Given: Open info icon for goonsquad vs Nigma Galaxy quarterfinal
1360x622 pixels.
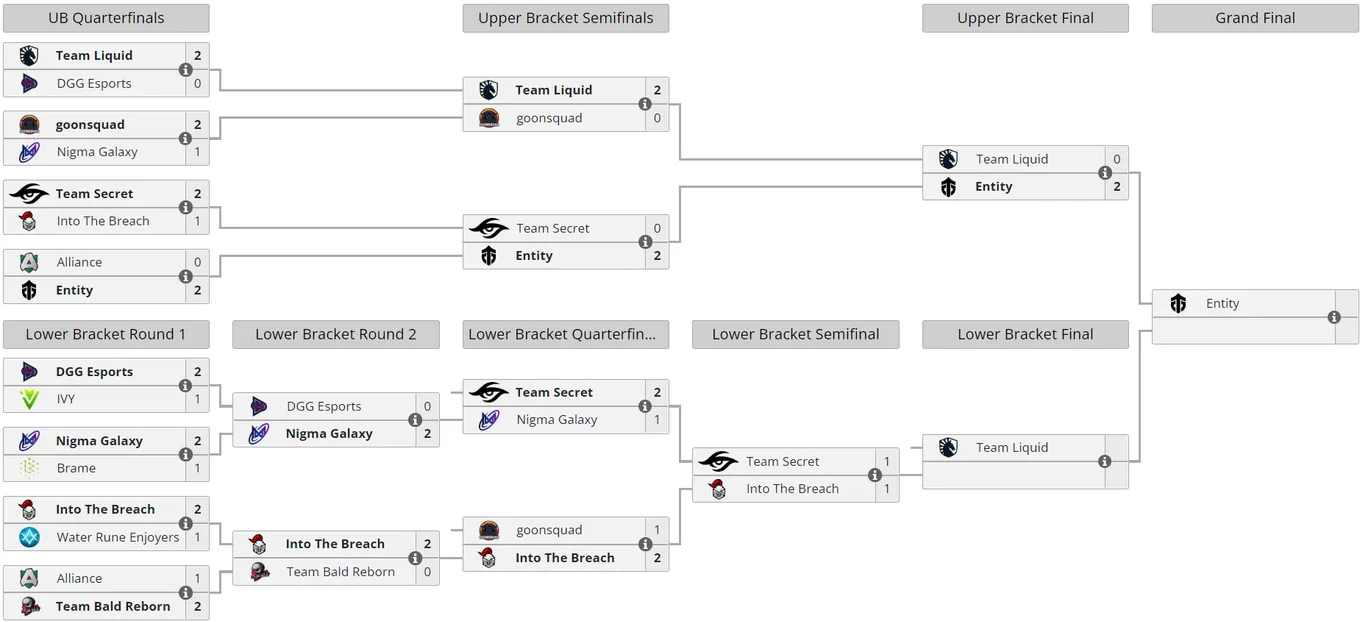Looking at the screenshot, I should (x=186, y=139).
